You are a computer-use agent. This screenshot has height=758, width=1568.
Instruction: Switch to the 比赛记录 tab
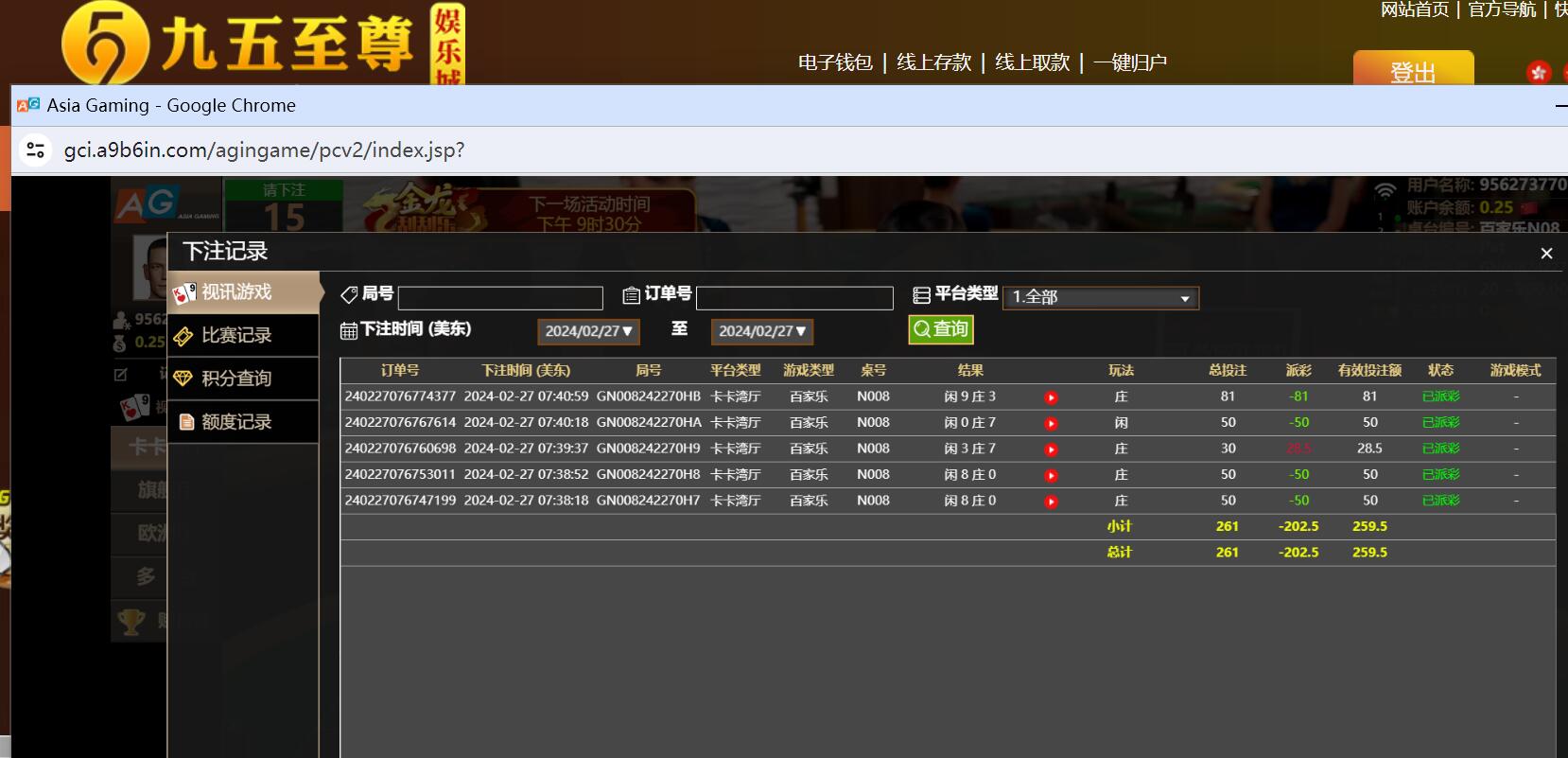pyautogui.click(x=244, y=335)
